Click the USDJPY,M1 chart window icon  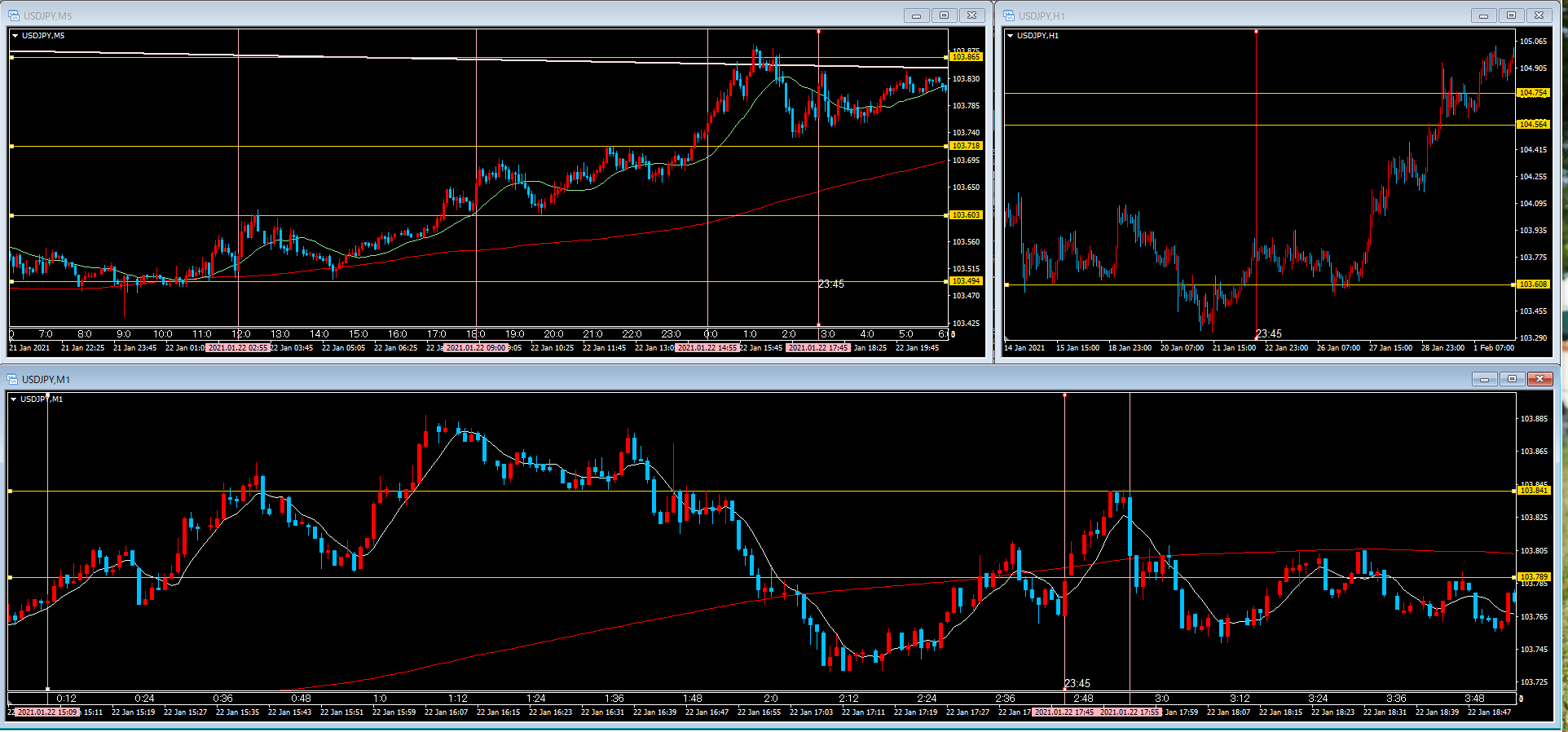[x=12, y=379]
